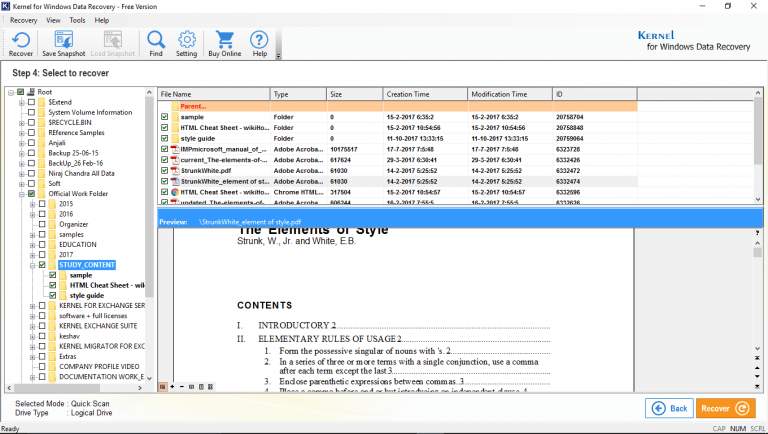Click the Save Snapshot toolbar icon
Screen dimensions: 768x434
pyautogui.click(x=64, y=40)
